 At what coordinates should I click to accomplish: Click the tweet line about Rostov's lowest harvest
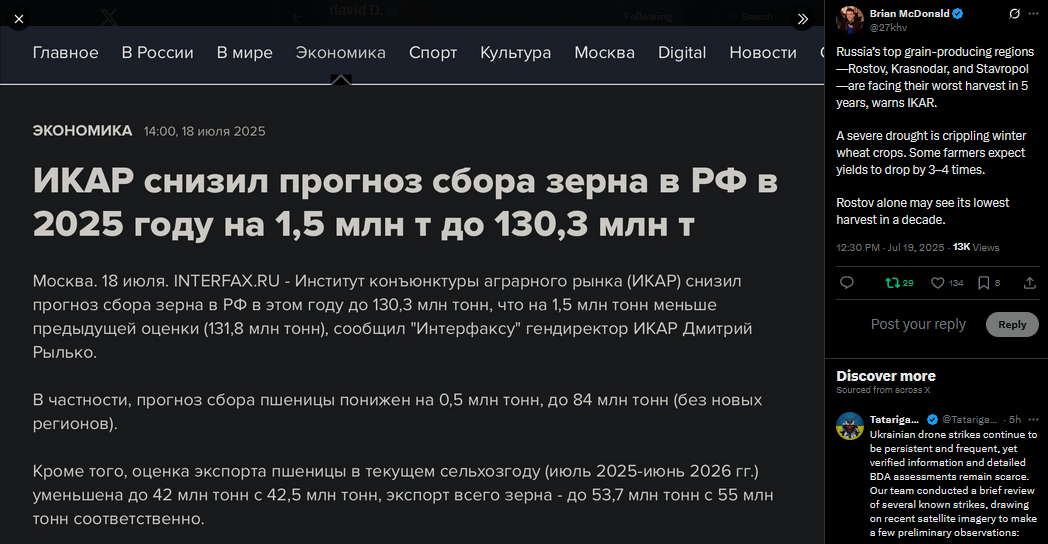922,211
